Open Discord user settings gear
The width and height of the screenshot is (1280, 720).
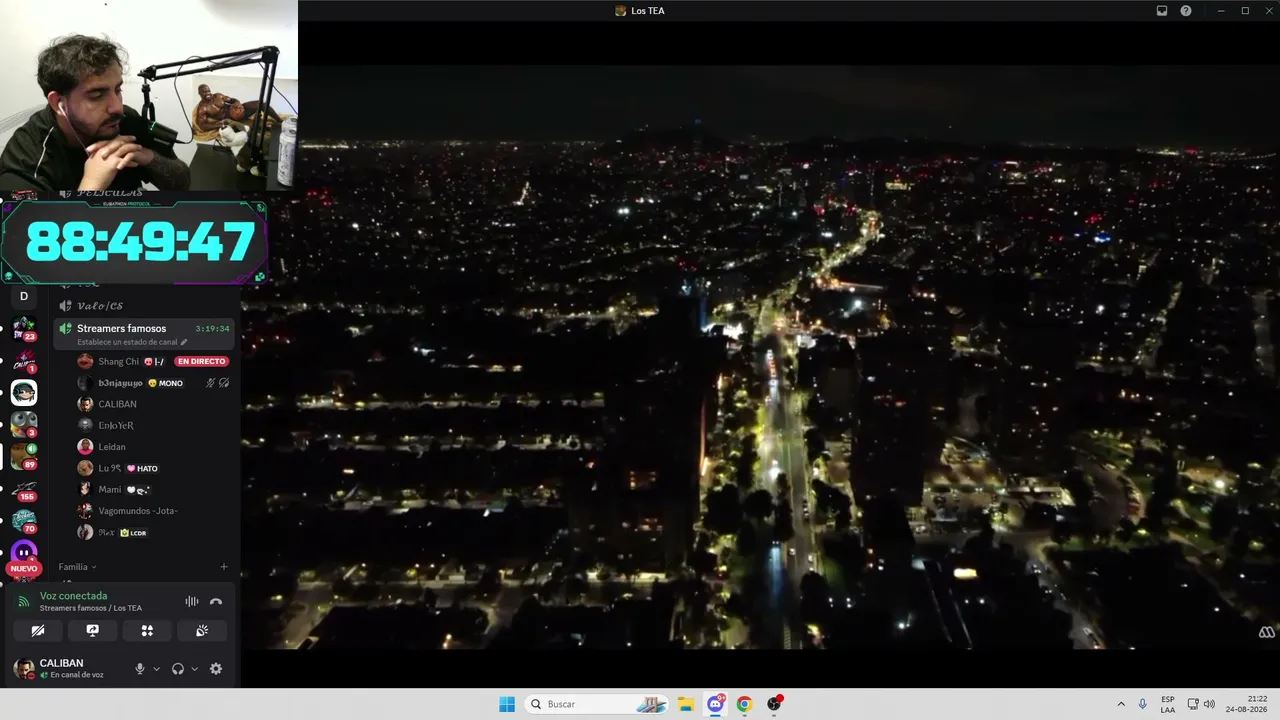pyautogui.click(x=216, y=668)
